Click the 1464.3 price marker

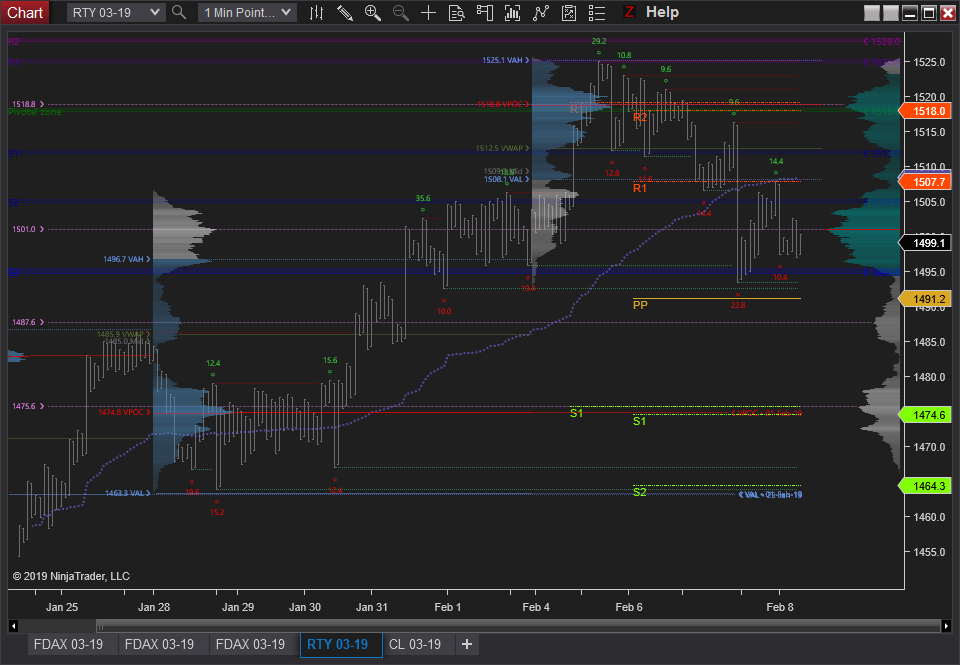pyautogui.click(x=925, y=486)
